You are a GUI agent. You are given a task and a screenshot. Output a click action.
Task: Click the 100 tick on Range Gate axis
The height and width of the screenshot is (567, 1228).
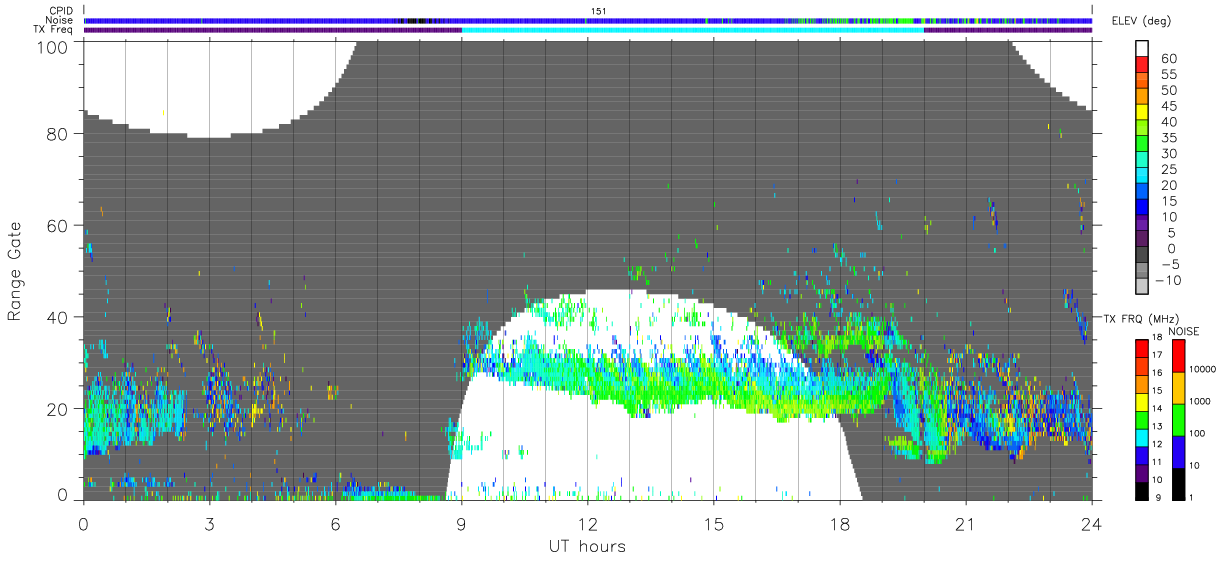[x=53, y=46]
